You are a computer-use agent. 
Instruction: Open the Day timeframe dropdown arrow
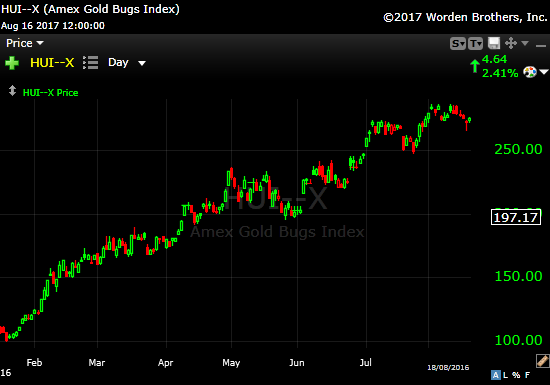[142, 63]
